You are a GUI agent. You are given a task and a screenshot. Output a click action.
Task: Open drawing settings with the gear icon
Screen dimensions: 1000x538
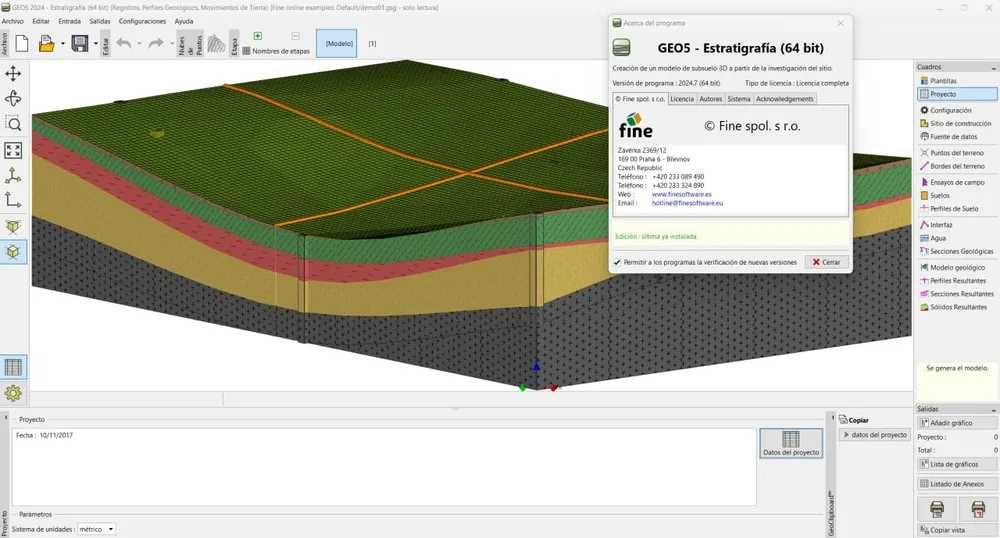pyautogui.click(x=13, y=393)
